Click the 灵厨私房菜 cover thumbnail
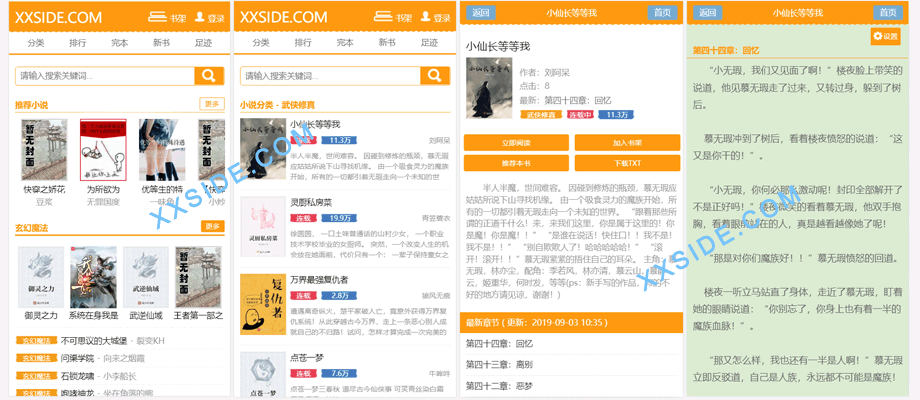 (x=262, y=227)
